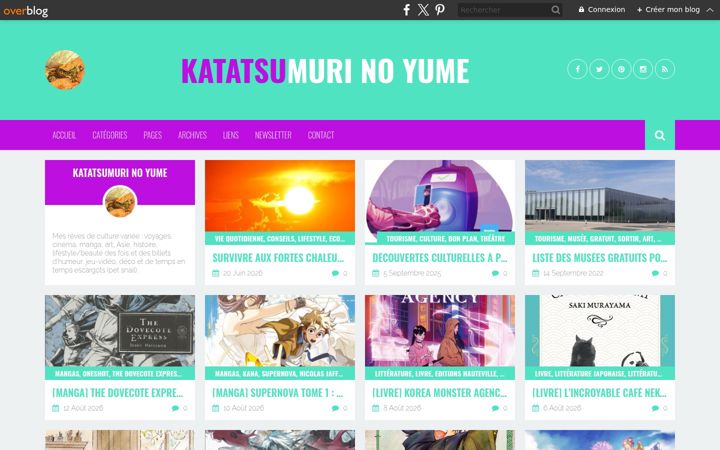Viewport: 720px width, 450px height.
Task: Click comment icon on Découvertes culturelles post
Action: [495, 273]
